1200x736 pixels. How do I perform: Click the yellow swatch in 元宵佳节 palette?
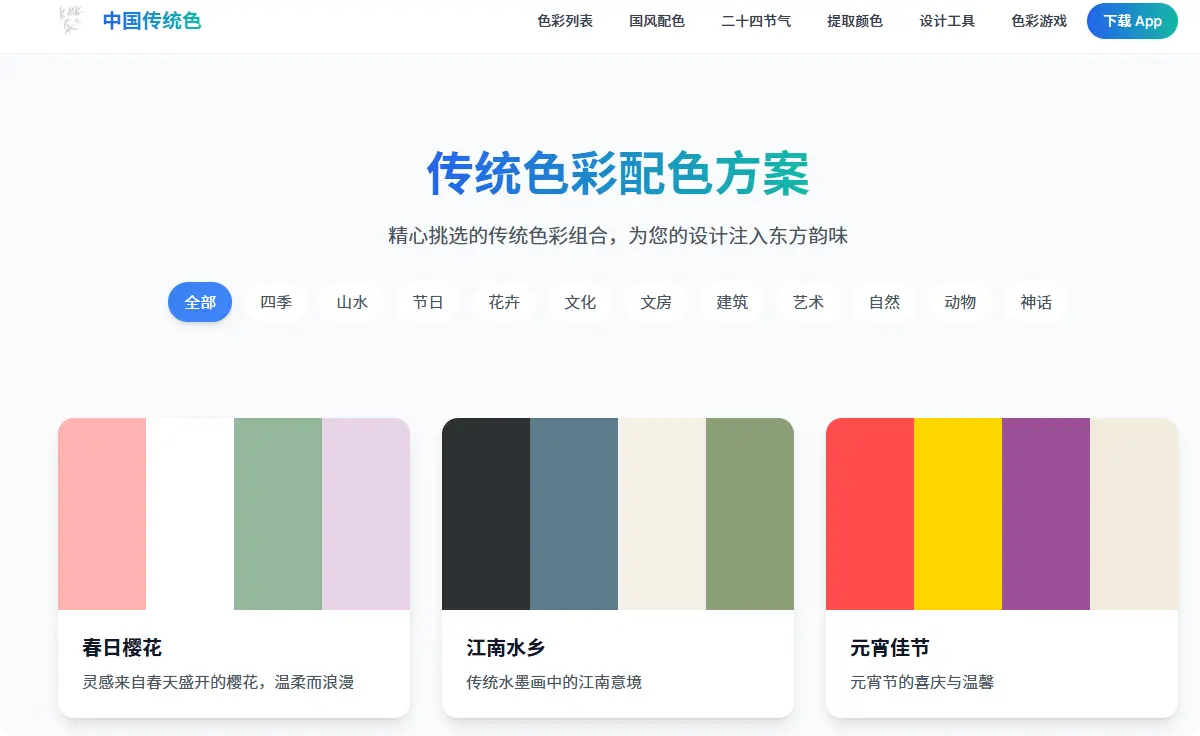click(959, 514)
